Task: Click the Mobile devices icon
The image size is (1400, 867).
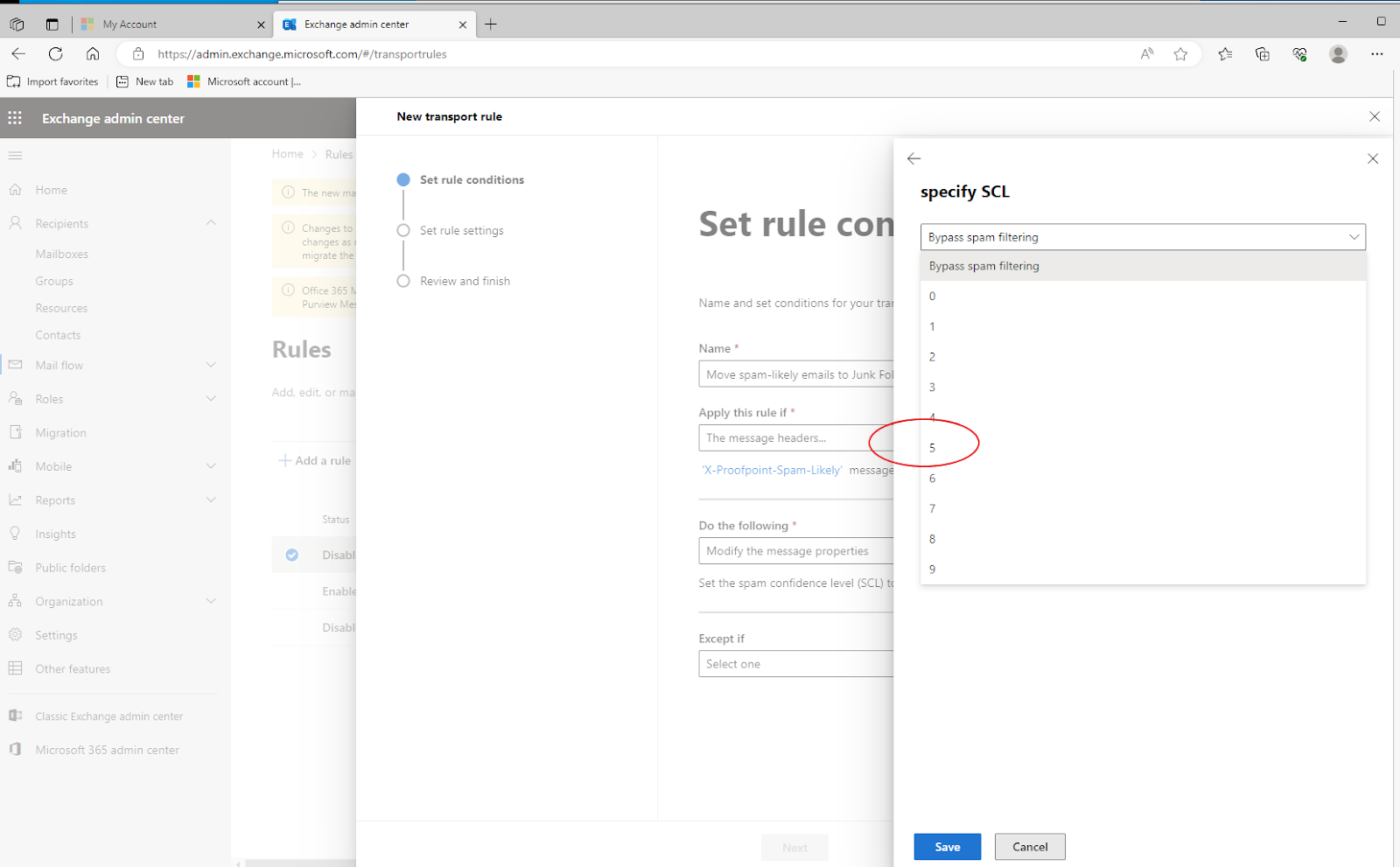Action: coord(15,466)
